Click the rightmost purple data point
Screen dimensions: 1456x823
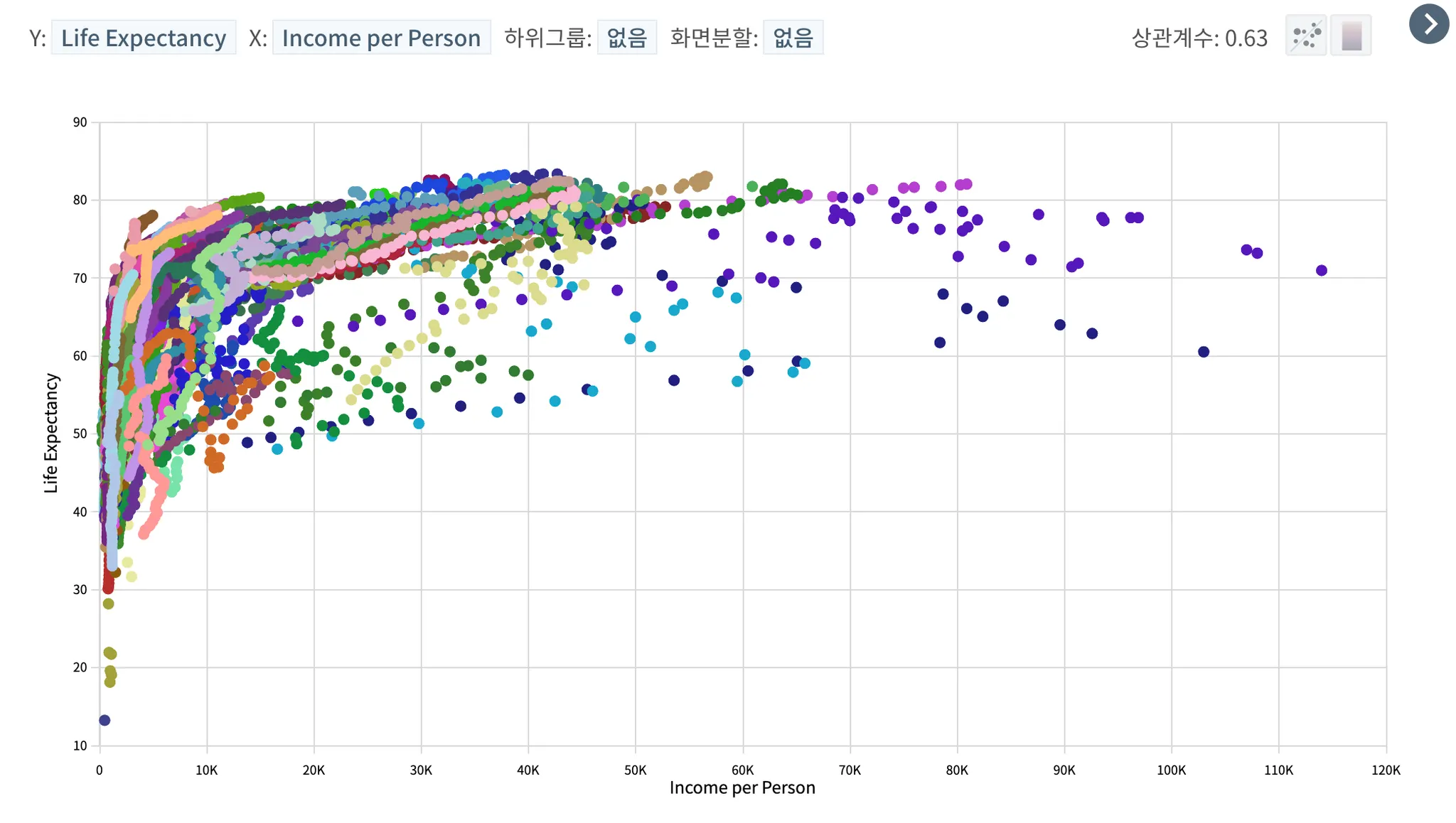pos(1322,270)
